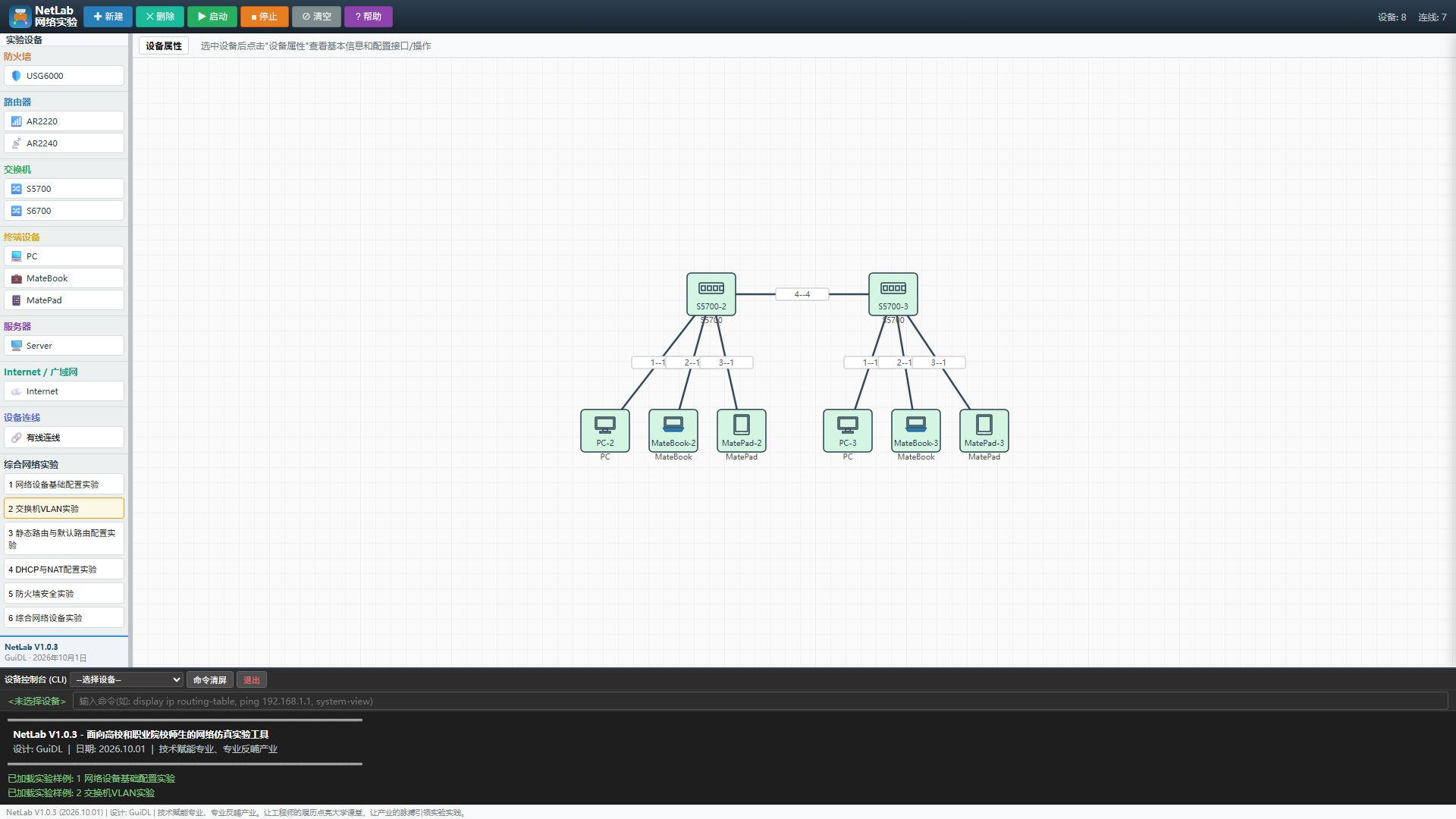Select the 有线连线 wired link tool
The width and height of the screenshot is (1456, 819).
click(64, 438)
